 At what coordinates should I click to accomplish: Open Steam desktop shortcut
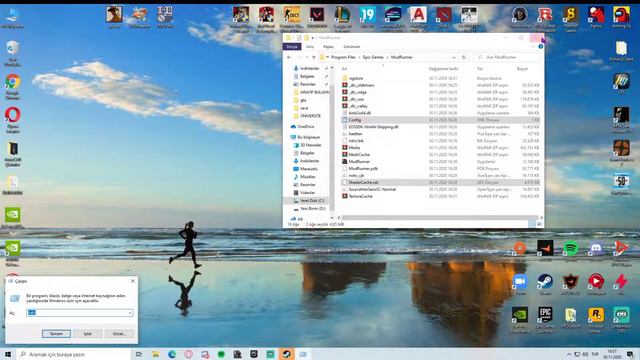tap(545, 282)
